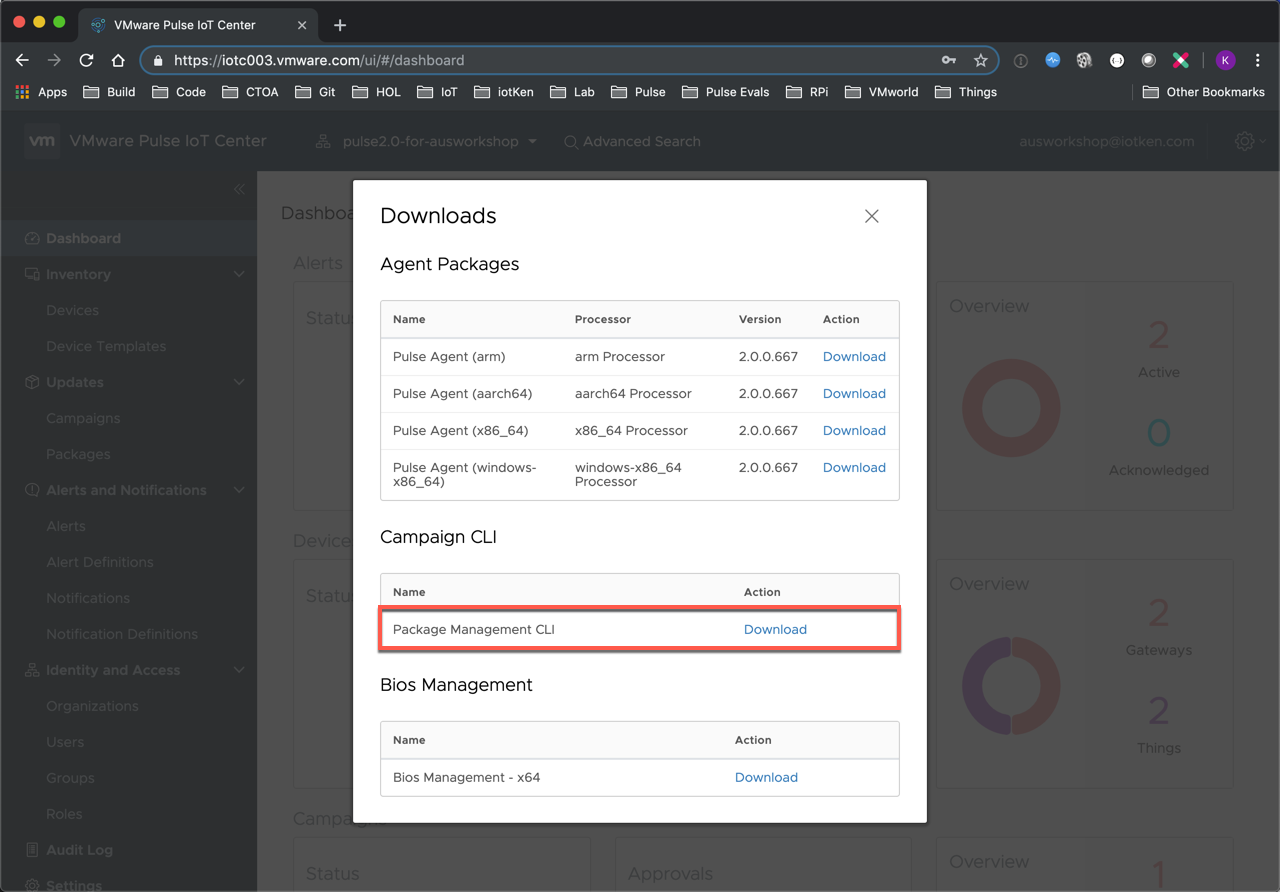Image resolution: width=1280 pixels, height=892 pixels.
Task: Bookmark this page with the star
Action: tap(980, 60)
